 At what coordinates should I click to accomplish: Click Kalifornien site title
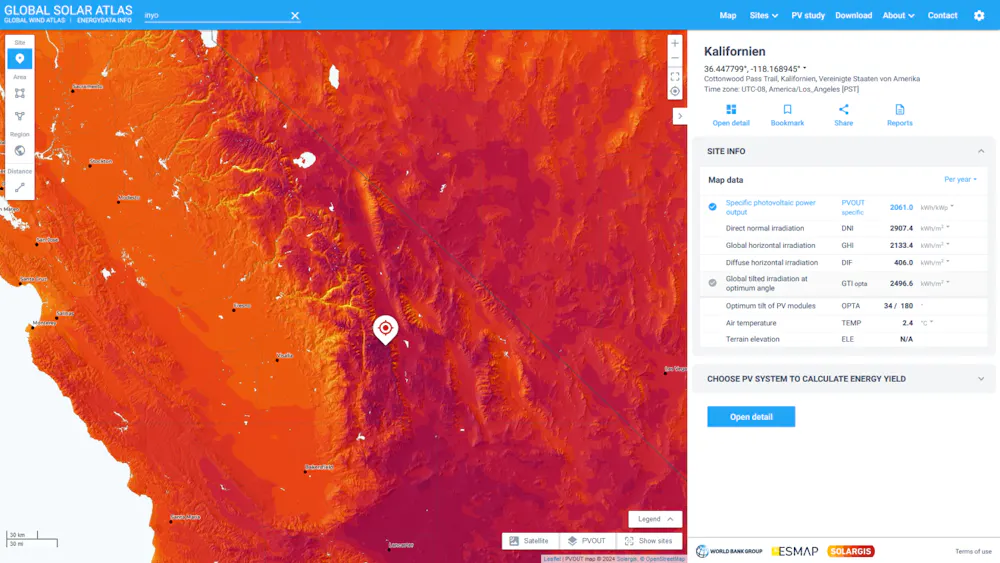click(x=735, y=52)
